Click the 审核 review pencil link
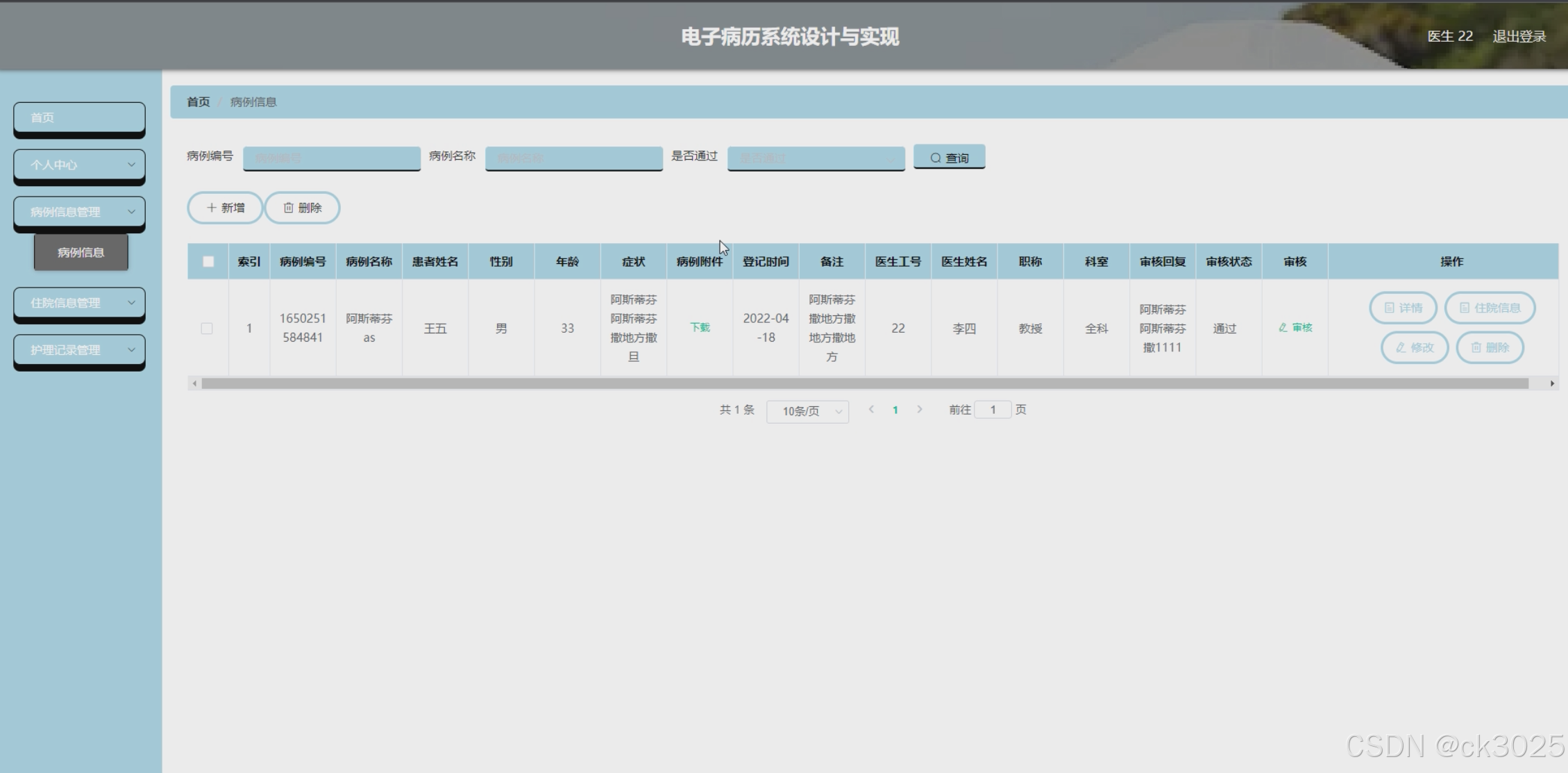Viewport: 1568px width, 773px height. click(1295, 328)
